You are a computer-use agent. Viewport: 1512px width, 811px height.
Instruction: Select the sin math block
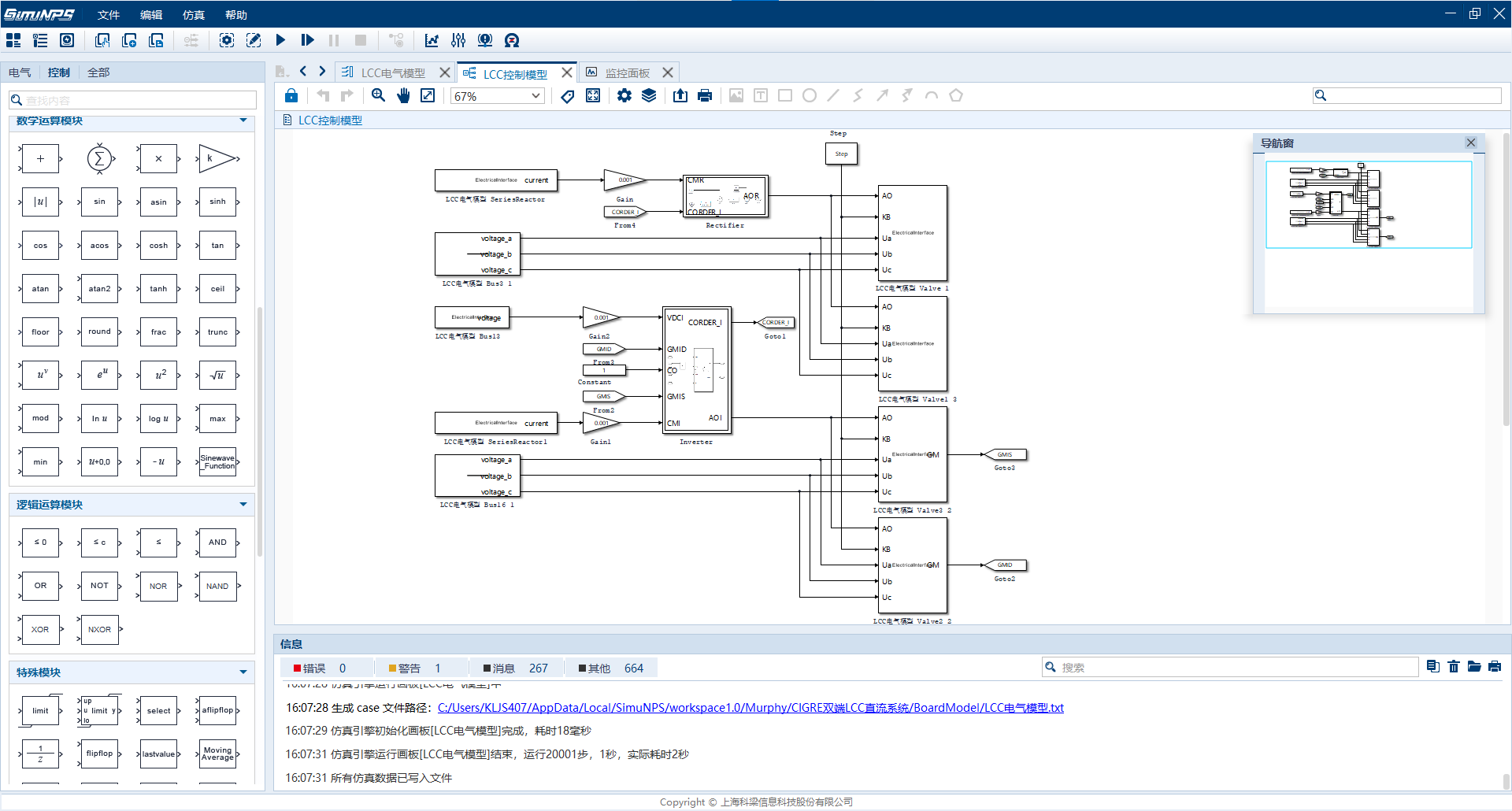(x=99, y=202)
